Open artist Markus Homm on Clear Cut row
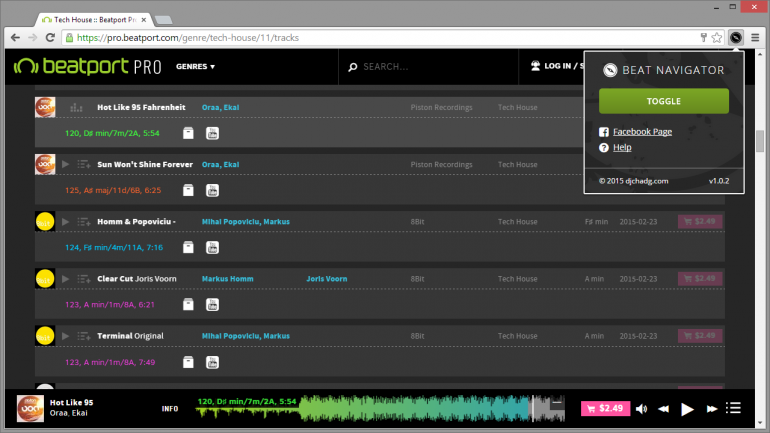Viewport: 770px width, 433px height. coord(227,279)
